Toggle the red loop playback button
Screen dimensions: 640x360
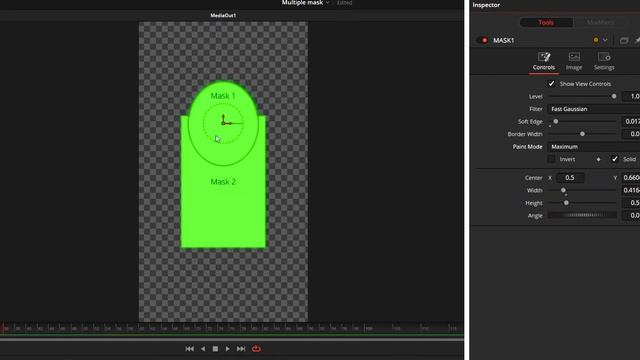(256, 349)
